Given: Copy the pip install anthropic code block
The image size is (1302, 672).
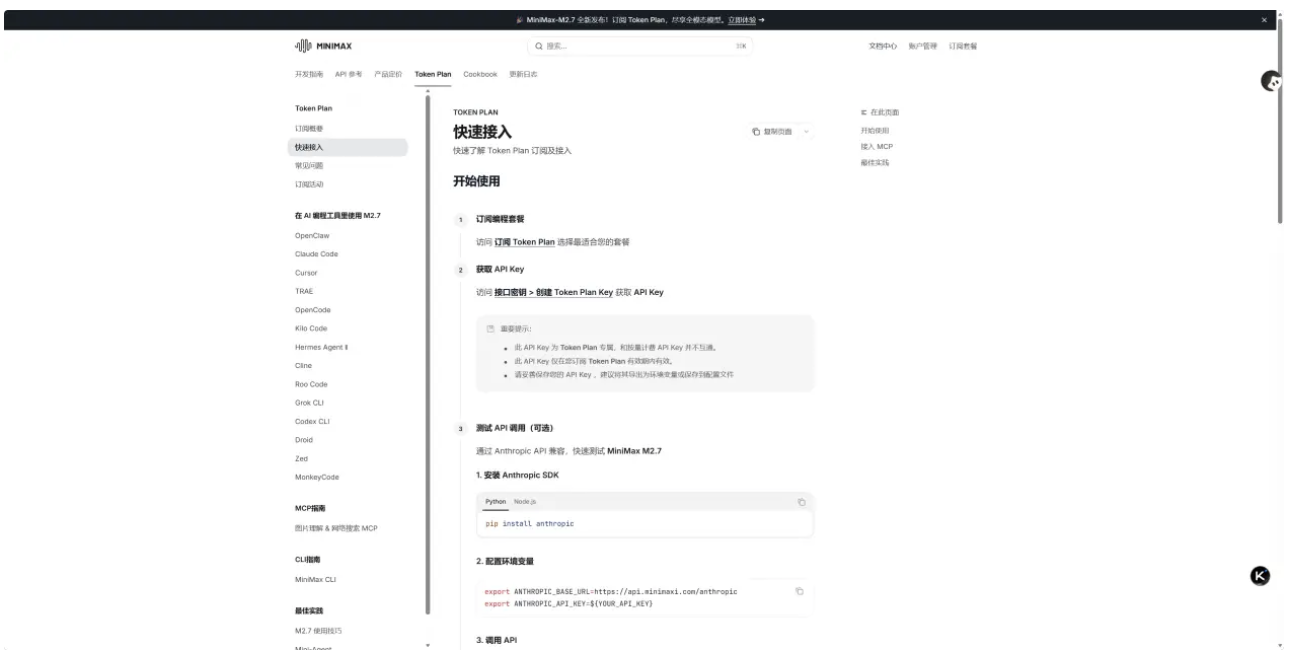Looking at the screenshot, I should [x=801, y=502].
